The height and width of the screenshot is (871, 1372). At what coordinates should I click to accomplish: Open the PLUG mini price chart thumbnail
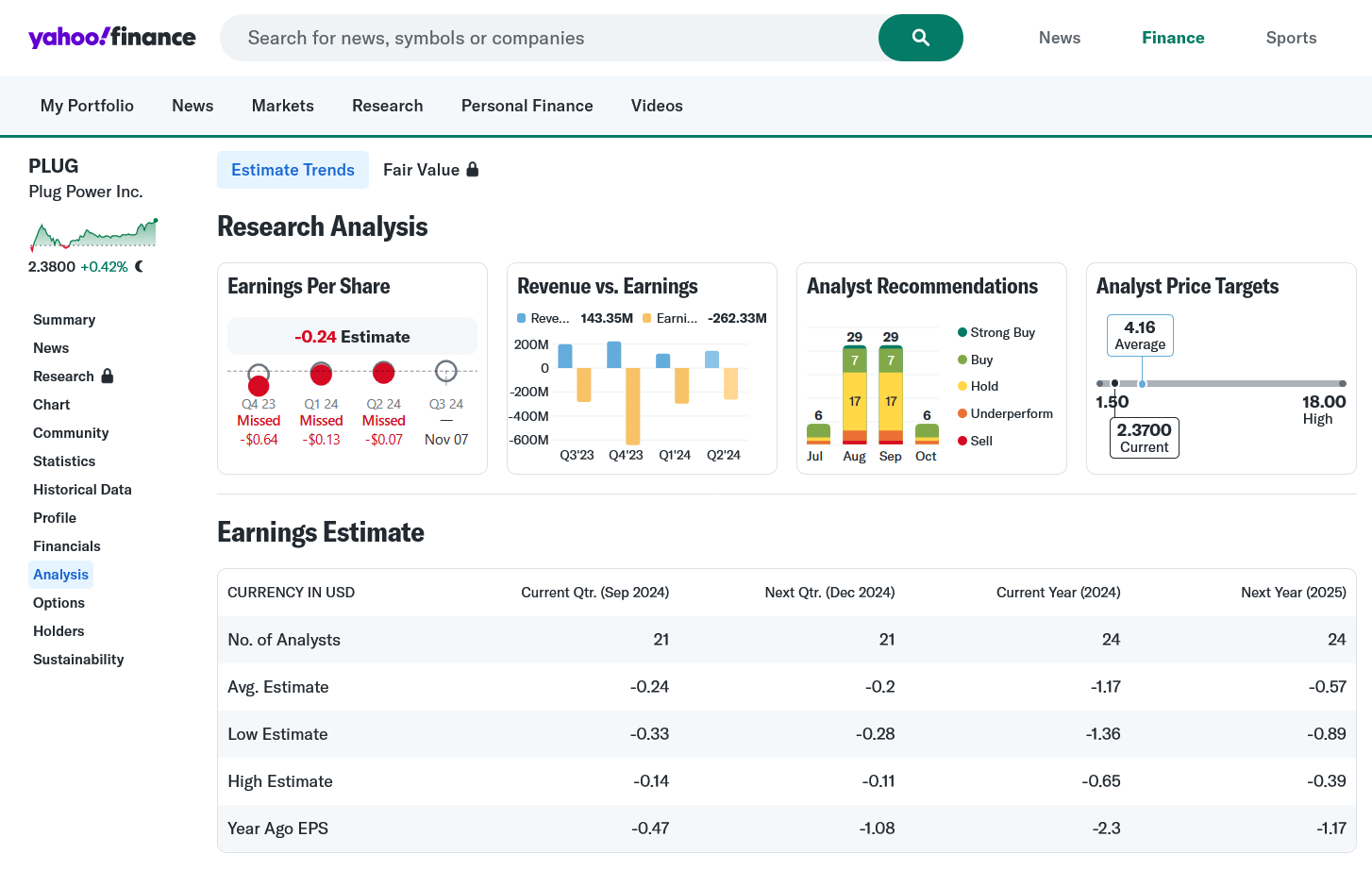coord(93,233)
